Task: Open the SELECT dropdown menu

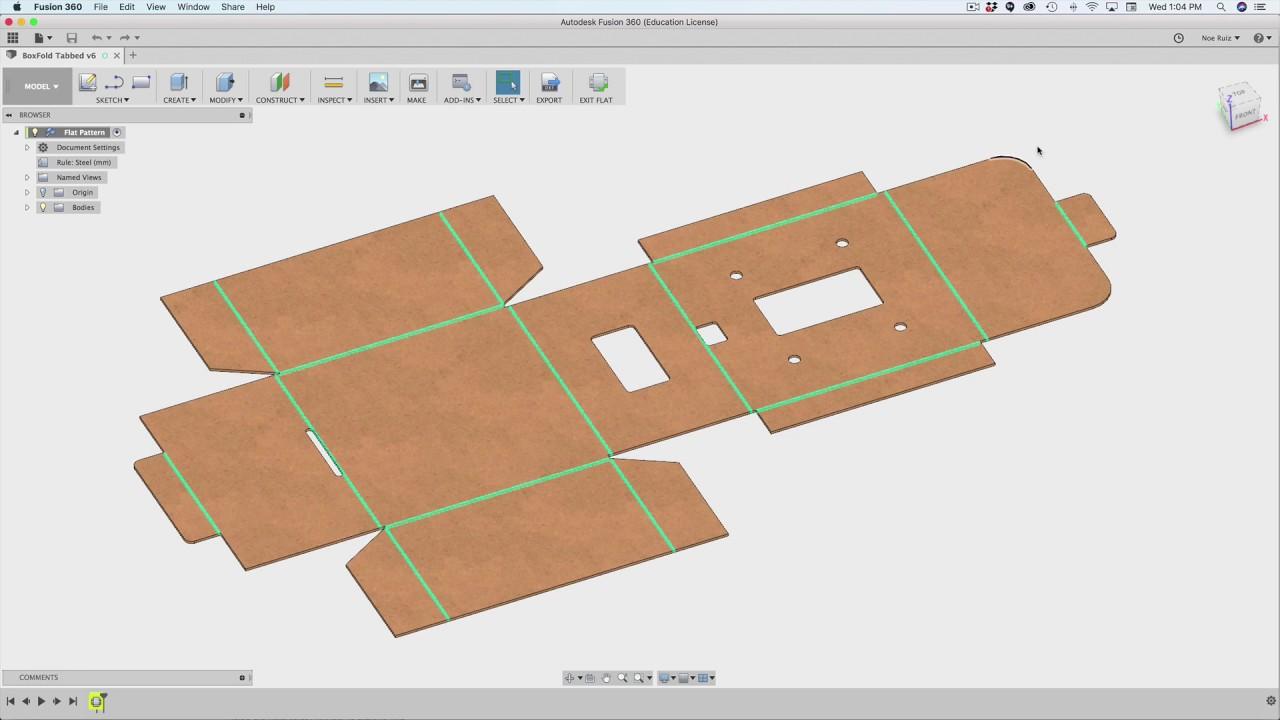Action: pyautogui.click(x=508, y=100)
